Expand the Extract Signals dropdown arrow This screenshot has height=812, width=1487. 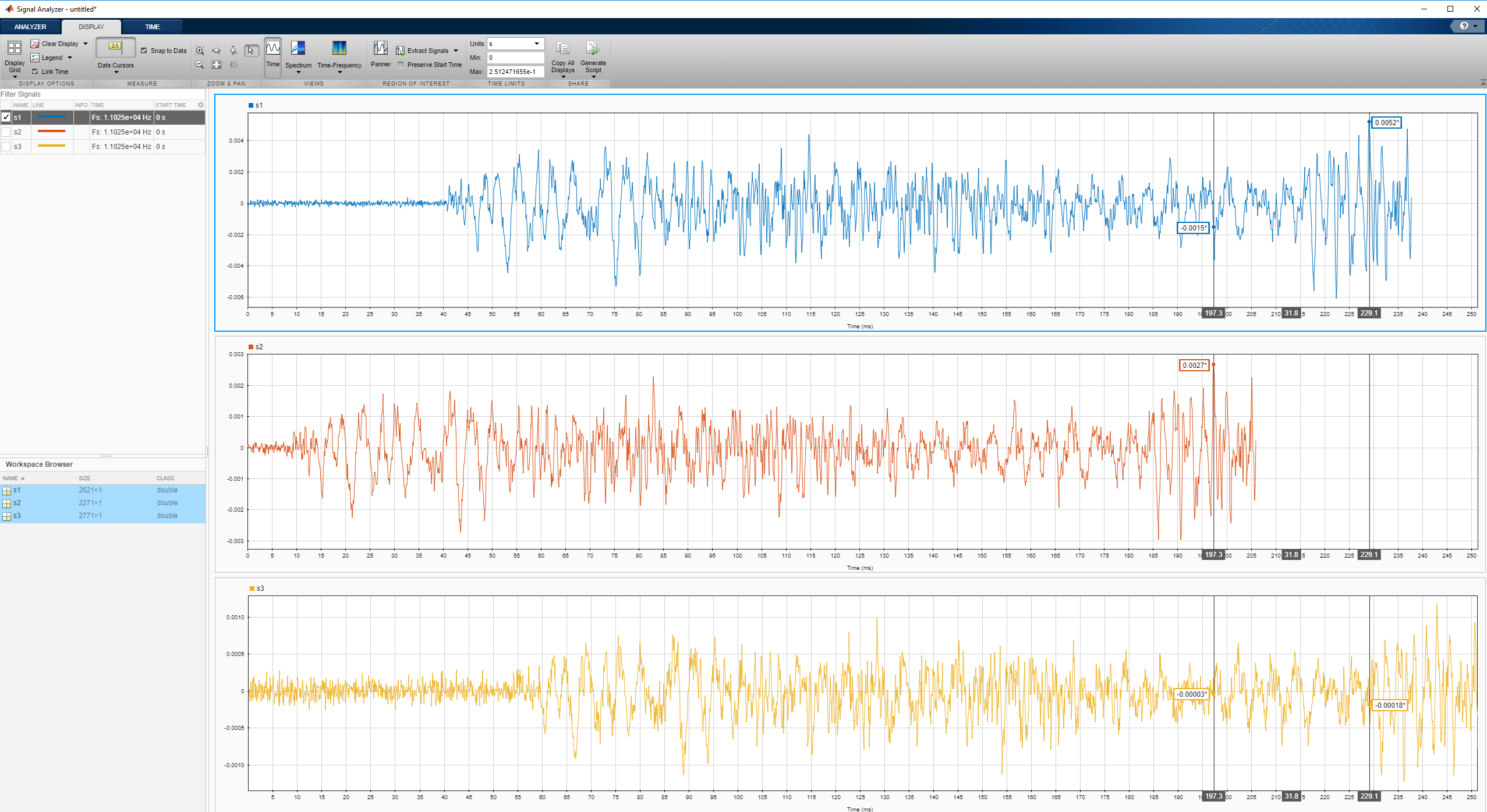click(456, 51)
